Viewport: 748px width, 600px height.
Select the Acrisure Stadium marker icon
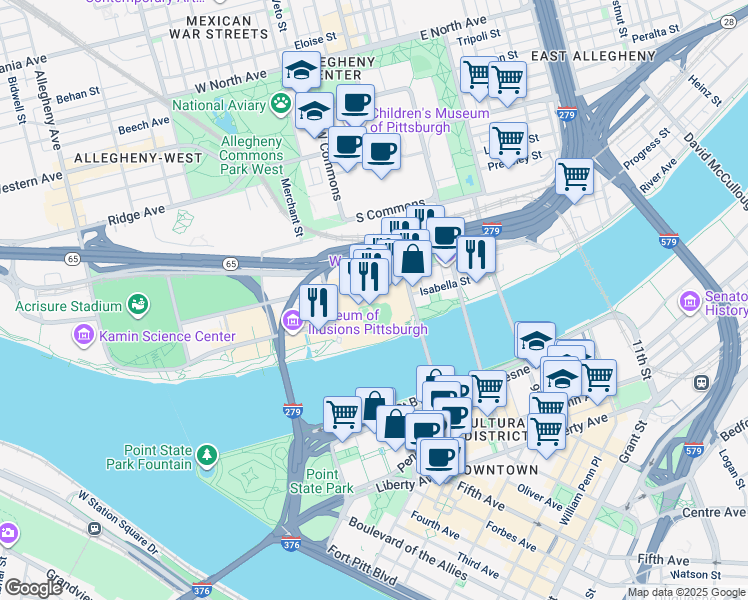pos(138,304)
